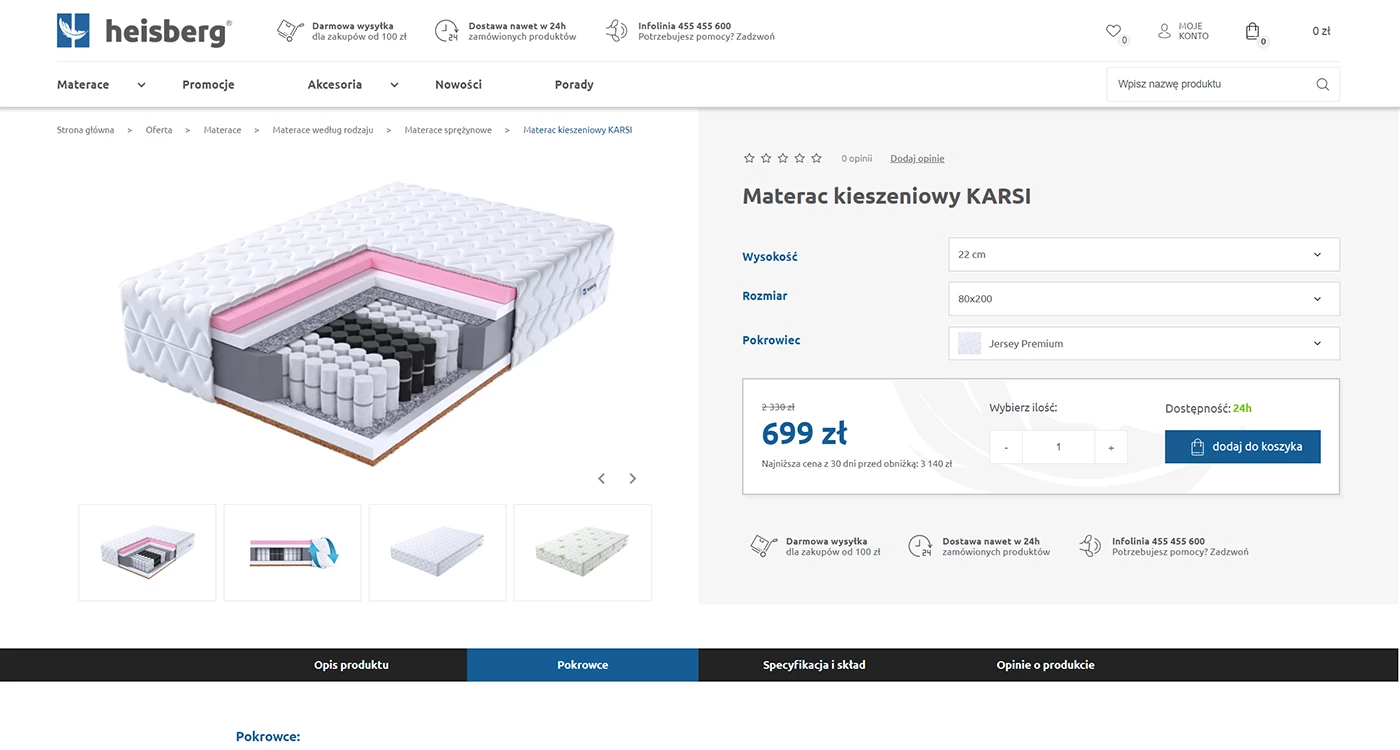The height and width of the screenshot is (750, 1400).
Task: Go to Oferta breadcrumb
Action: tap(159, 130)
